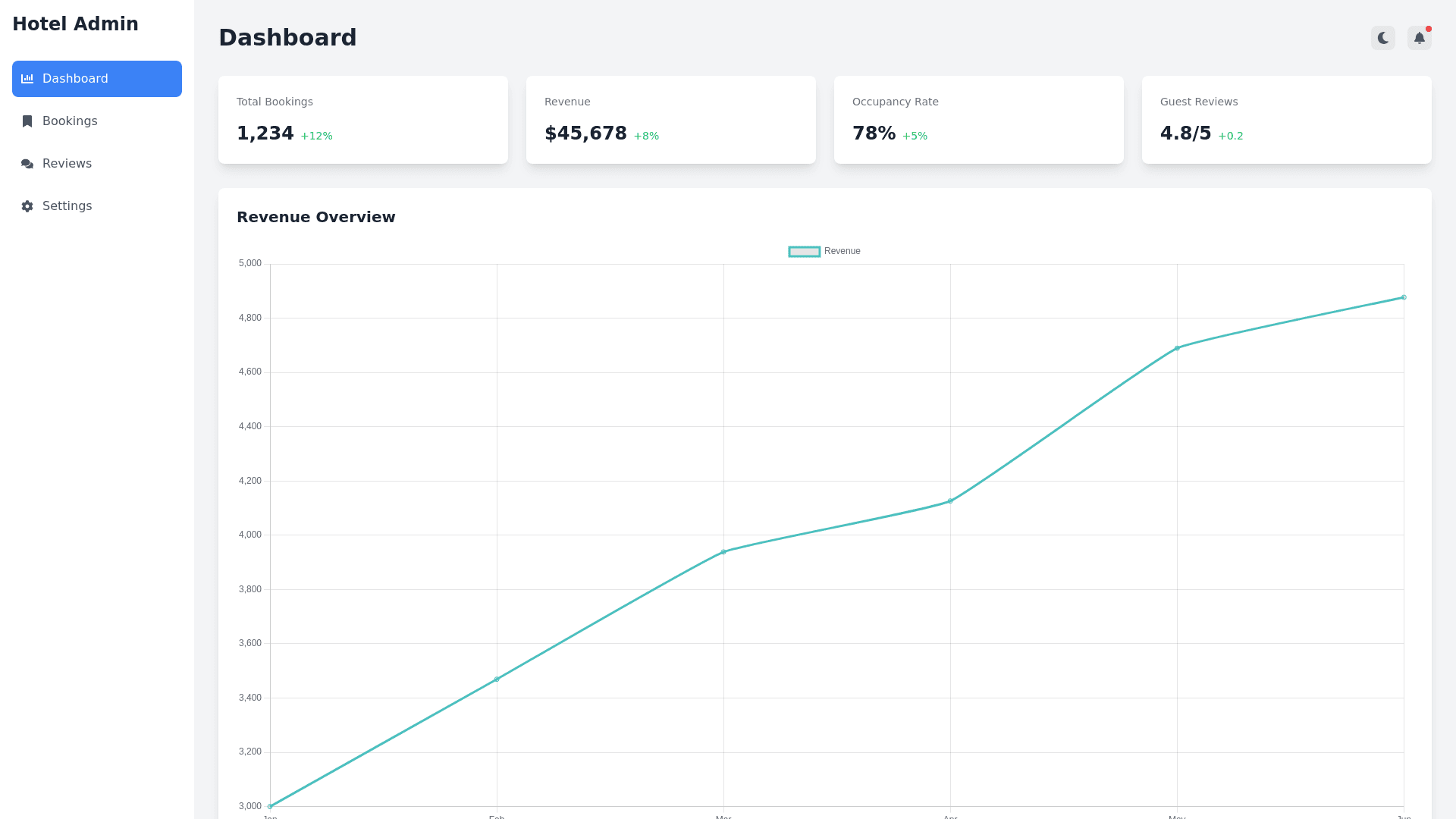Click the Dashboard chart icon in sidebar
This screenshot has height=819, width=1456.
pos(27,79)
